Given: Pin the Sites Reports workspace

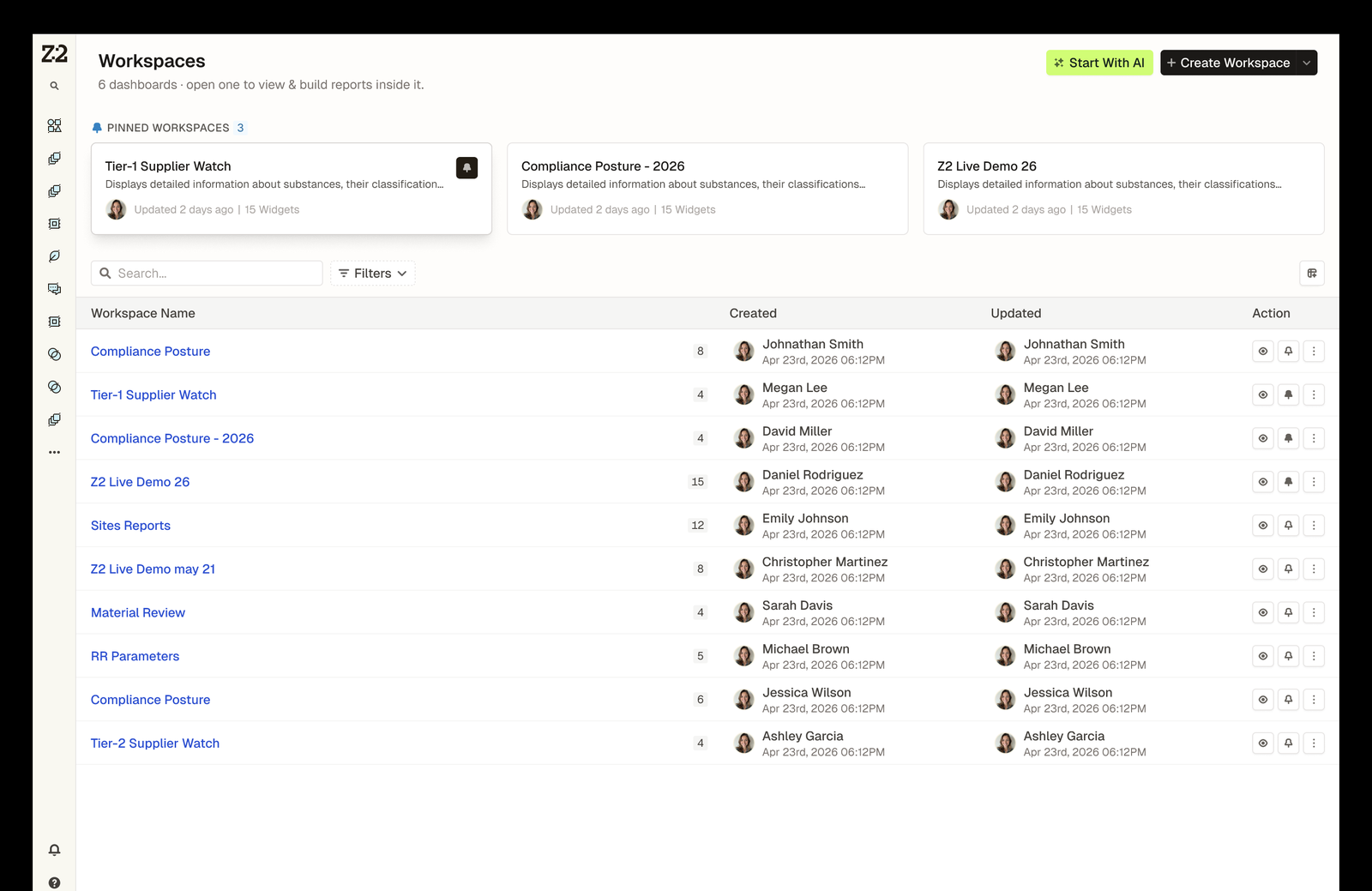Looking at the screenshot, I should point(1288,526).
